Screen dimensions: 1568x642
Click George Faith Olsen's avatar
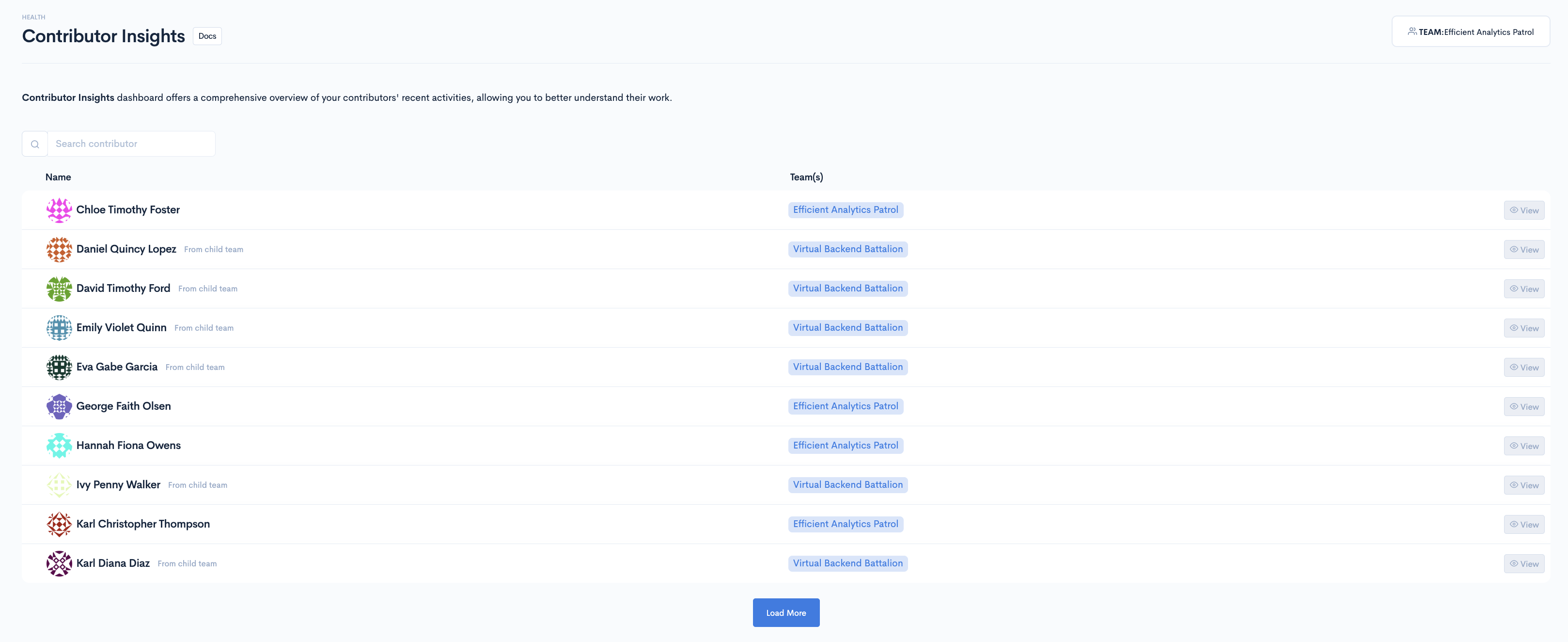pyautogui.click(x=59, y=406)
